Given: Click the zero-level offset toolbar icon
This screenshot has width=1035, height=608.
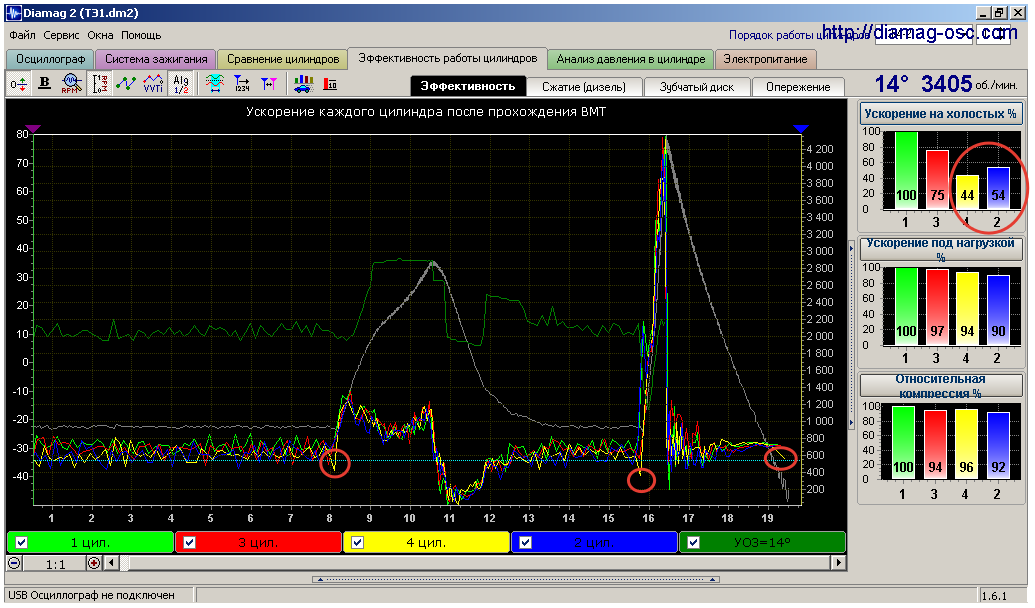Looking at the screenshot, I should tap(18, 84).
